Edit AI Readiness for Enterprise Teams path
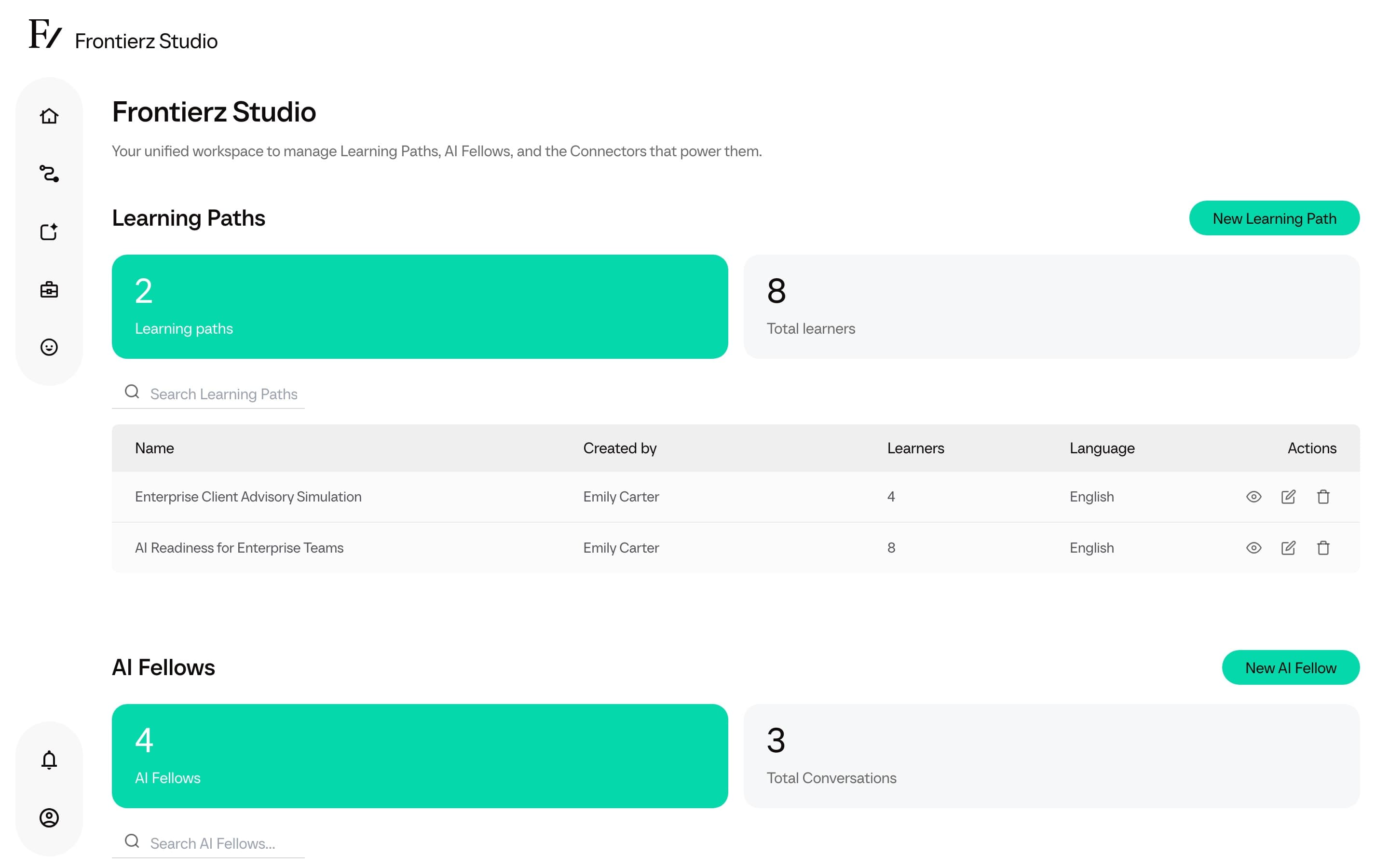 1288,548
